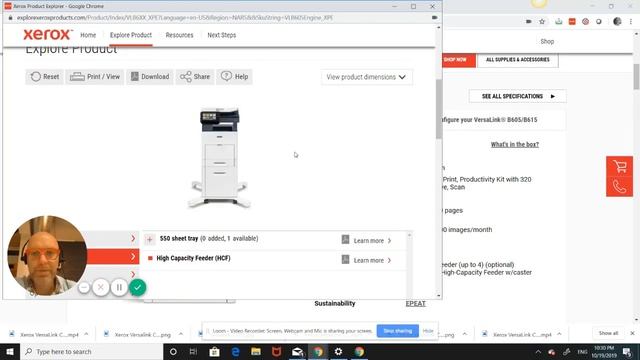Pause the Loom recording
The width and height of the screenshot is (640, 360).
click(x=119, y=287)
